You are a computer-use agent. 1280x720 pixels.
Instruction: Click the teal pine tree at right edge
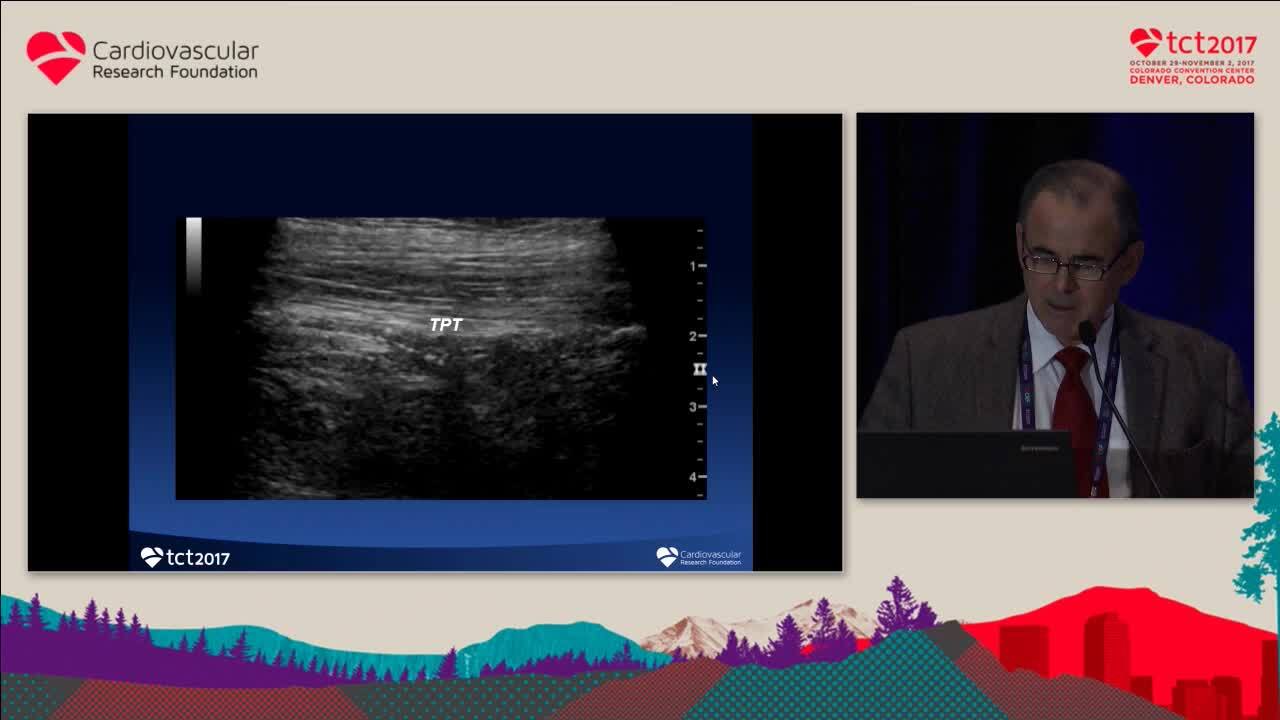pos(1262,510)
